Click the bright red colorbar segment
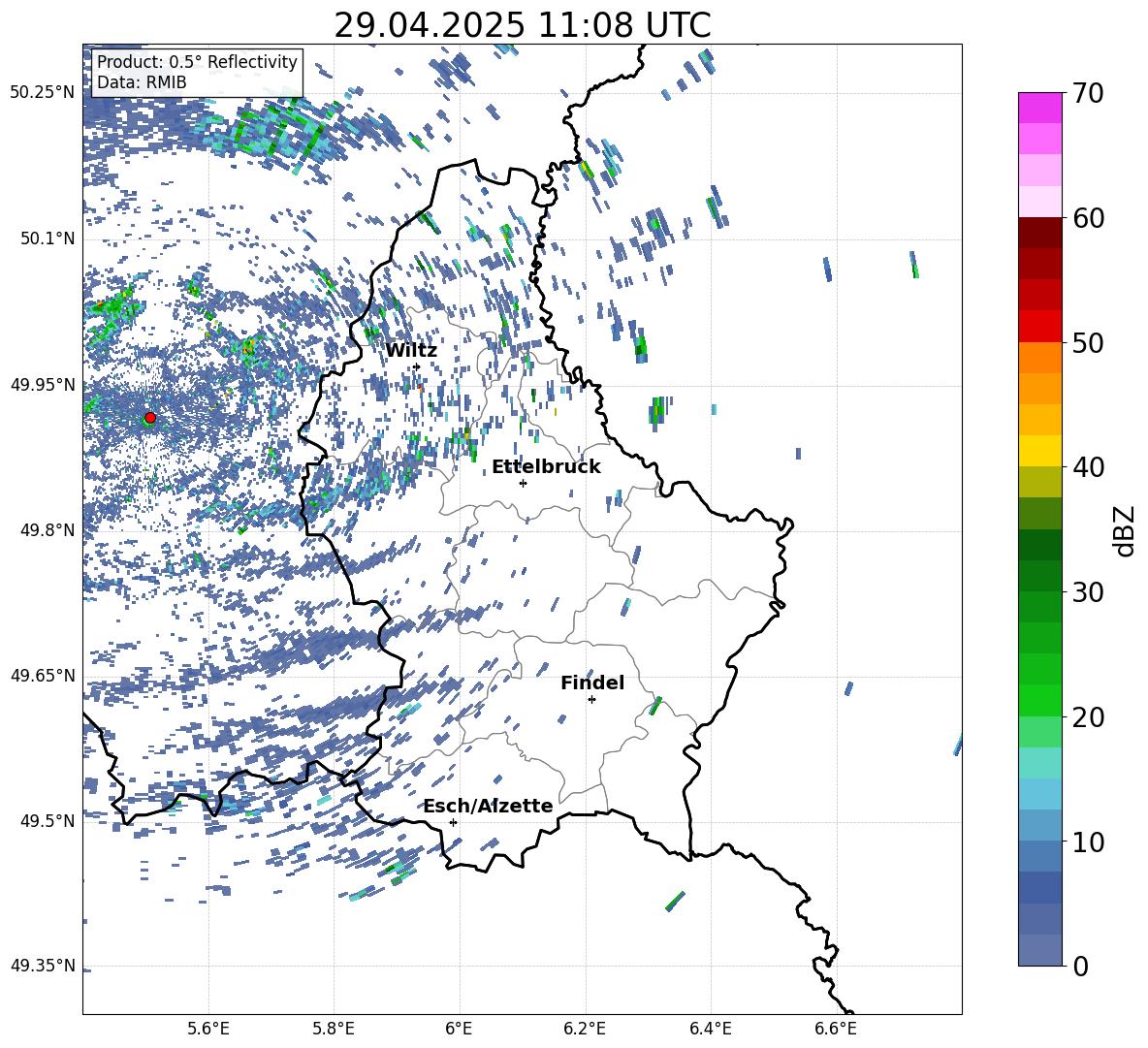 pyautogui.click(x=1039, y=327)
